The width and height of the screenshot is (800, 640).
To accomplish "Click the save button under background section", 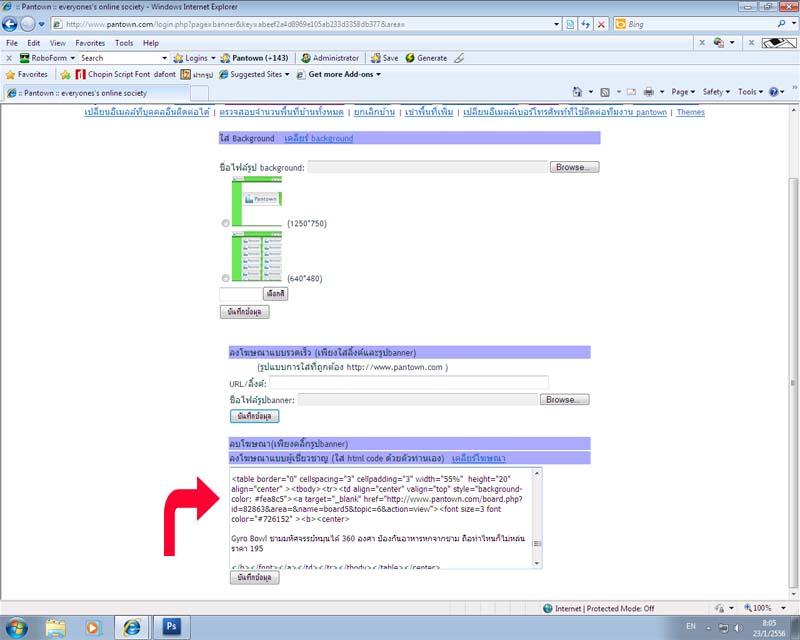I will pos(245,312).
